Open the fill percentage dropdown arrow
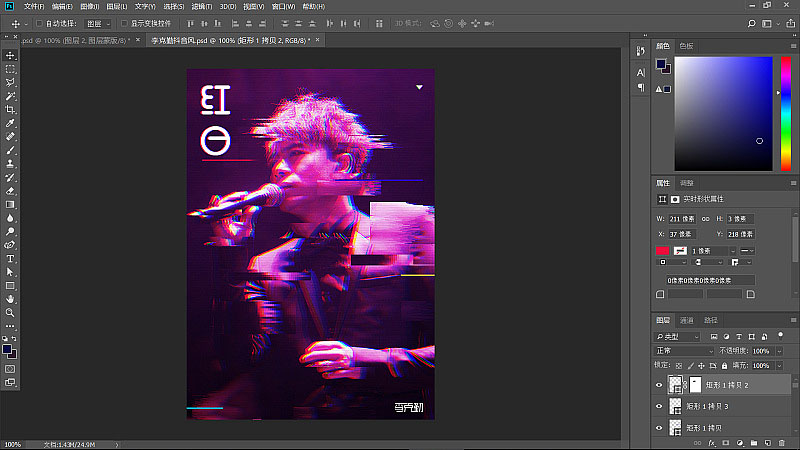The width and height of the screenshot is (800, 450). (x=779, y=366)
